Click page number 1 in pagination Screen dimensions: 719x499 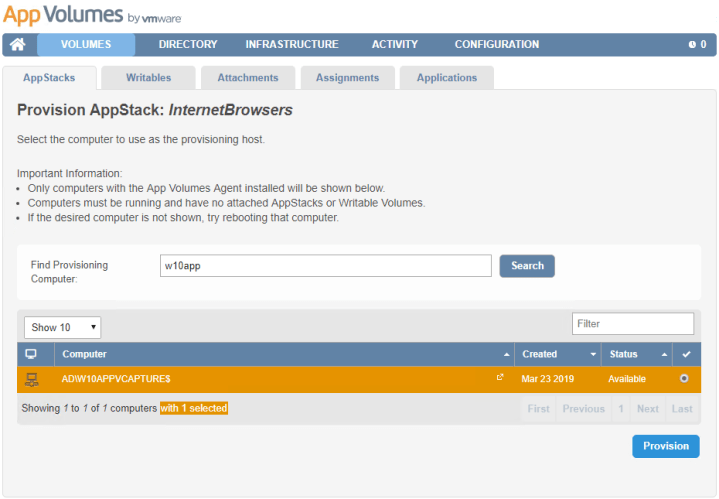(x=621, y=409)
